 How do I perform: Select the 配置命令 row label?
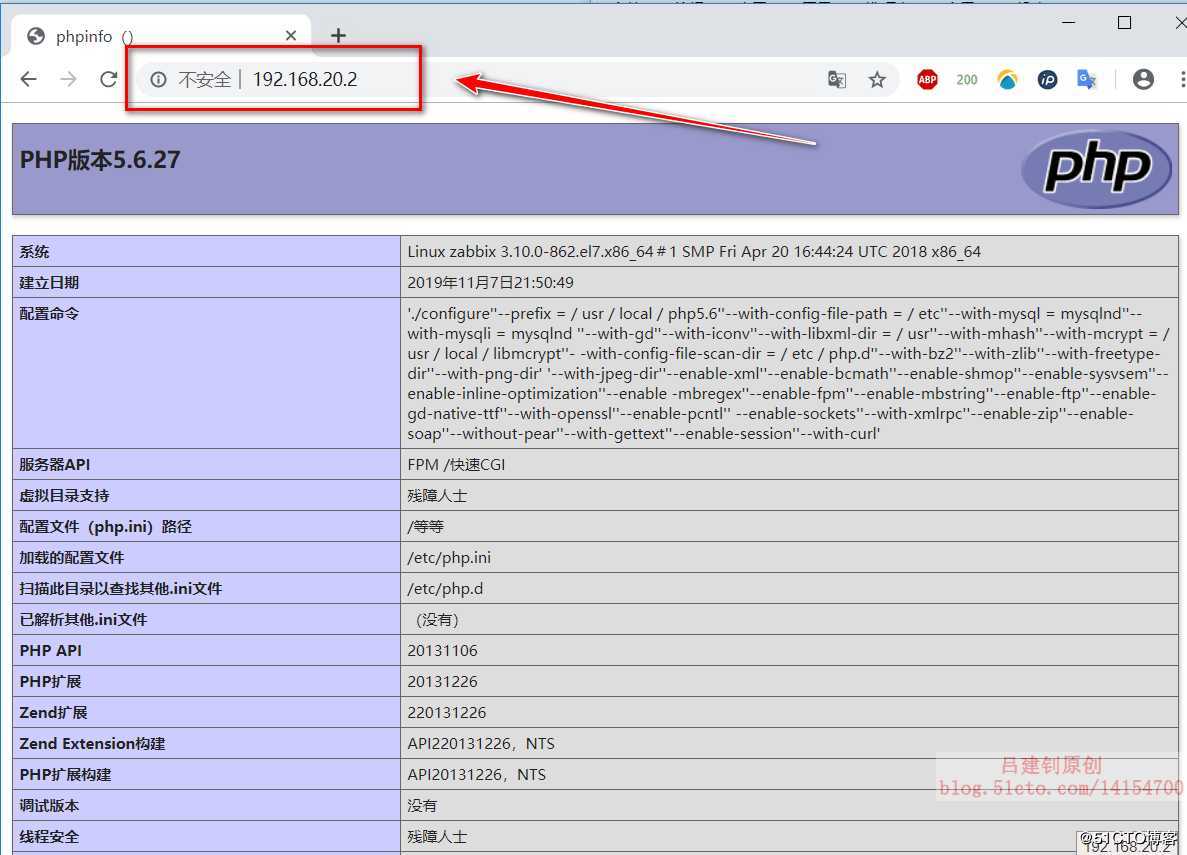49,314
